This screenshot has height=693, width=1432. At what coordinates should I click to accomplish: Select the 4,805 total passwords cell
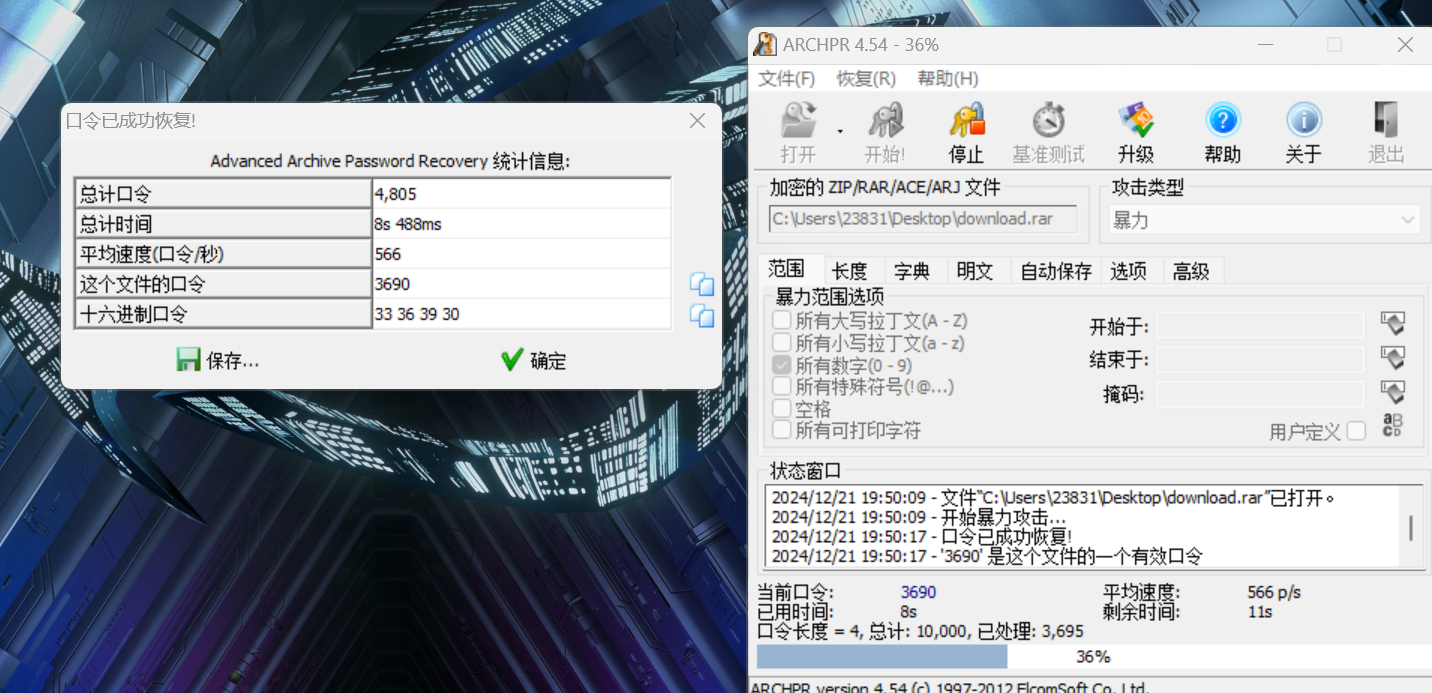pos(521,194)
